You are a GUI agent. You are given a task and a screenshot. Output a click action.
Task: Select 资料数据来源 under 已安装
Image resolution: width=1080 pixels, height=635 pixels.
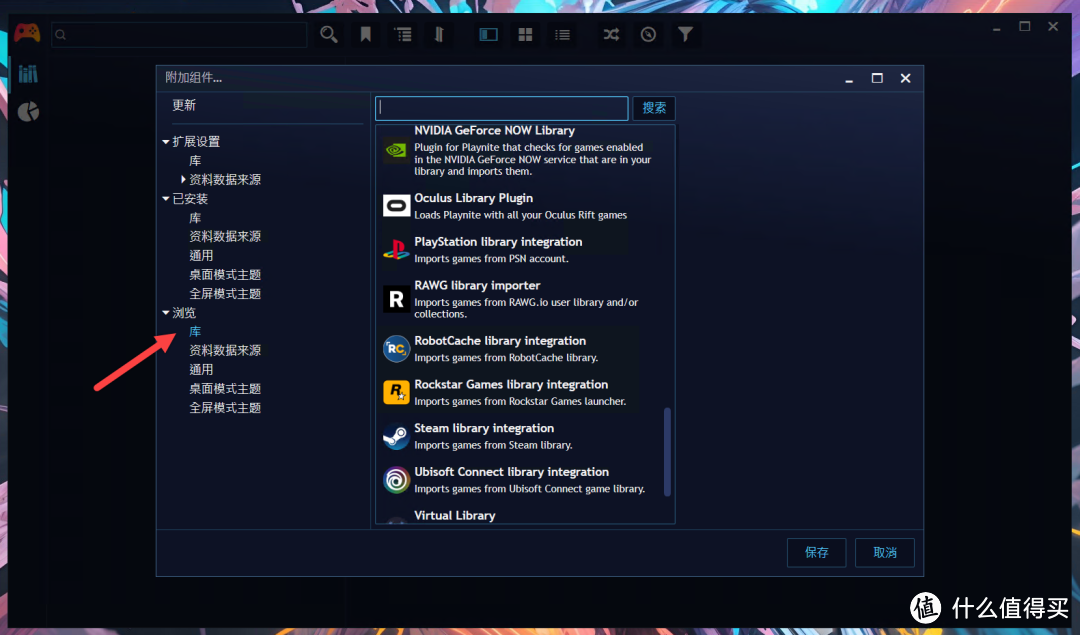[225, 236]
